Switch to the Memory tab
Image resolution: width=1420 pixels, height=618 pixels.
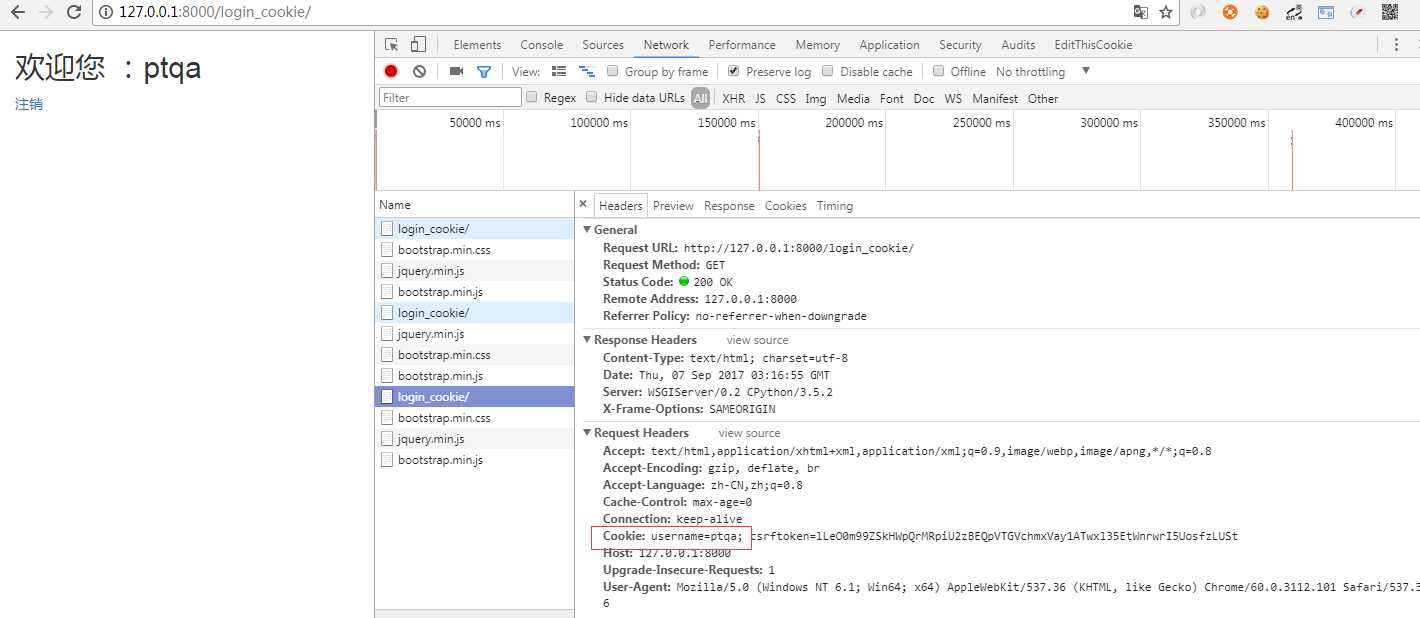(818, 45)
